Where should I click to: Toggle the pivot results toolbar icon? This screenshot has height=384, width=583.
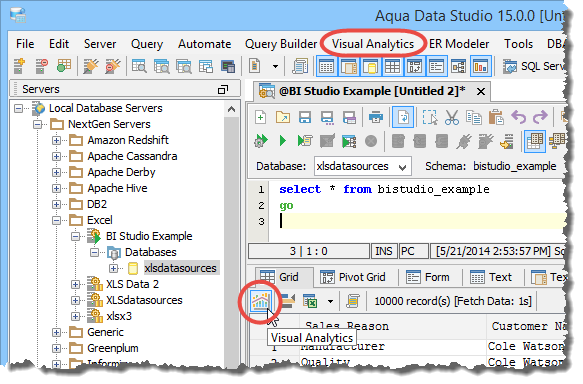[415, 67]
